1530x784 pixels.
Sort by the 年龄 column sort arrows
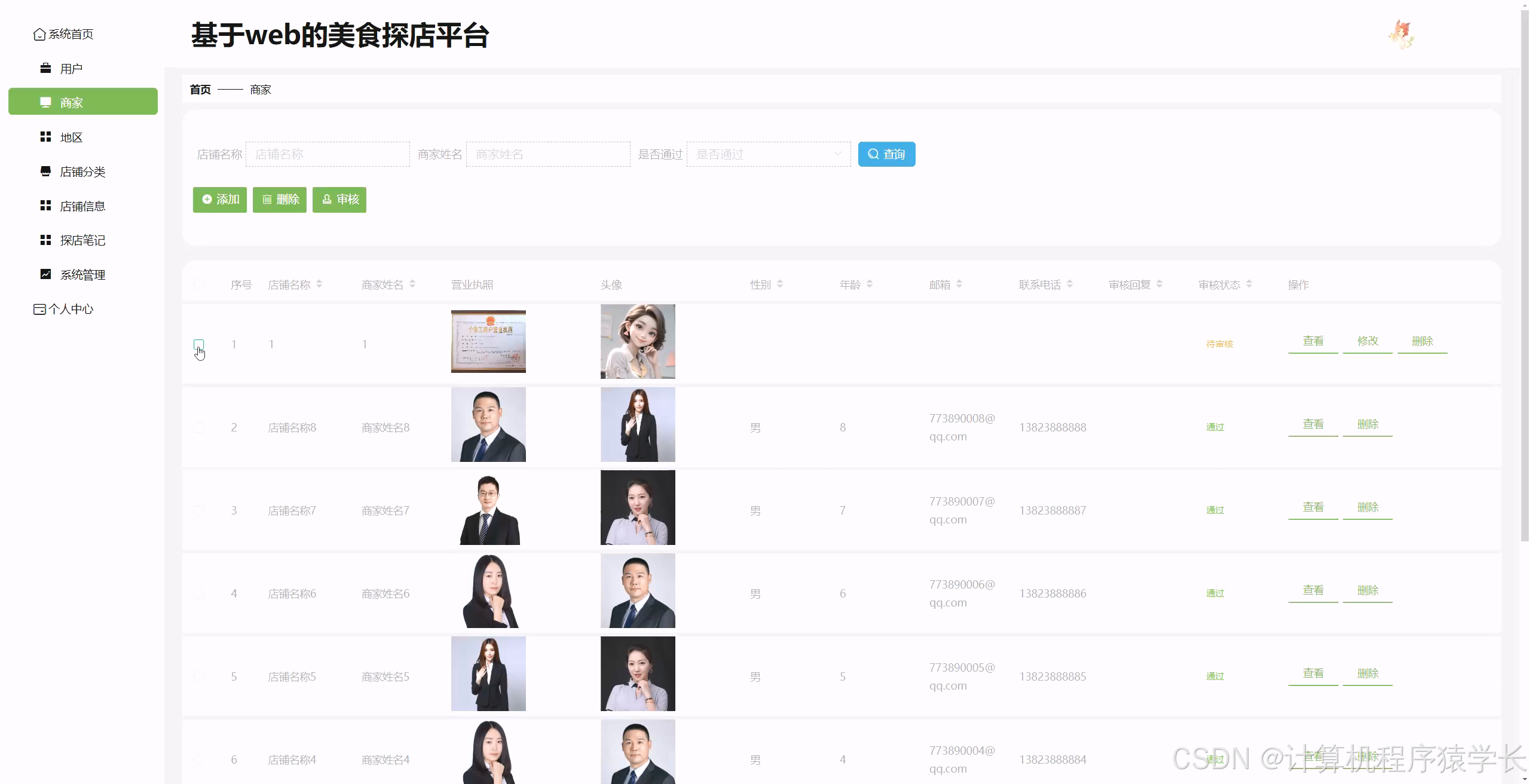click(870, 284)
